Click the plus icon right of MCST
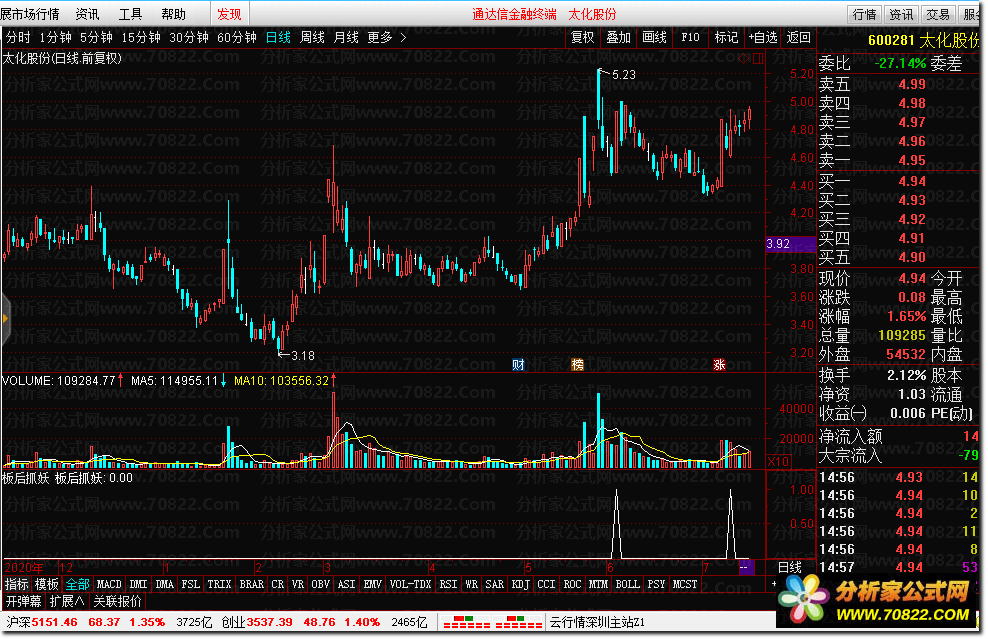 (774, 584)
